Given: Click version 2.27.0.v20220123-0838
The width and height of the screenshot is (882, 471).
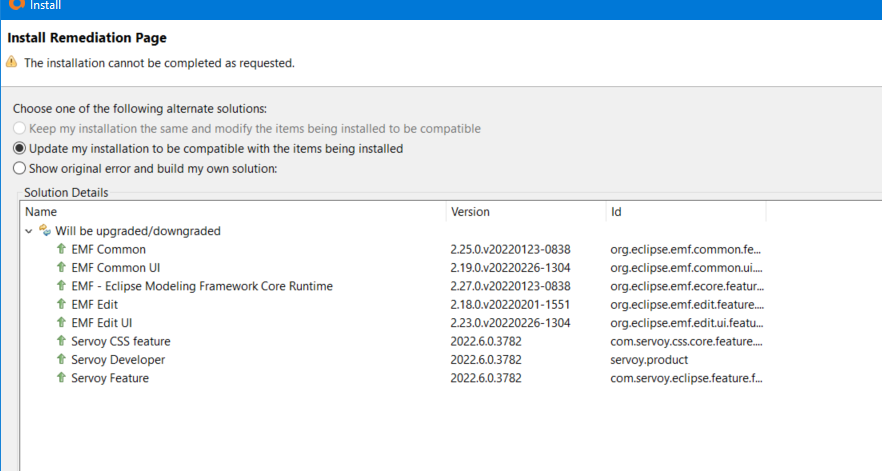Looking at the screenshot, I should pos(510,286).
